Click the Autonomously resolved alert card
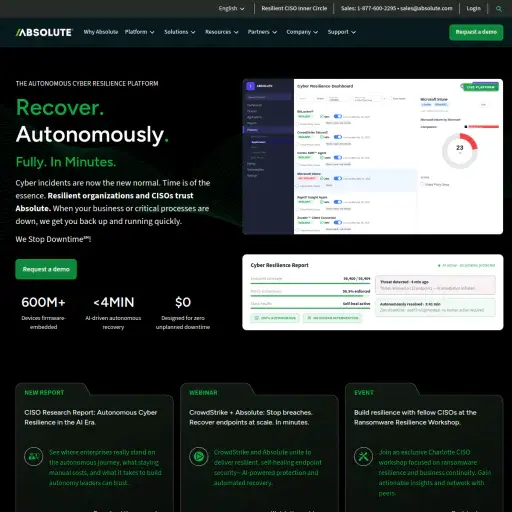 435,307
